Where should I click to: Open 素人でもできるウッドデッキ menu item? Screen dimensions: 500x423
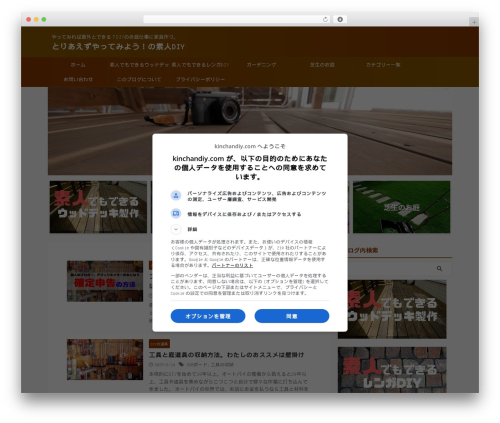coord(139,65)
